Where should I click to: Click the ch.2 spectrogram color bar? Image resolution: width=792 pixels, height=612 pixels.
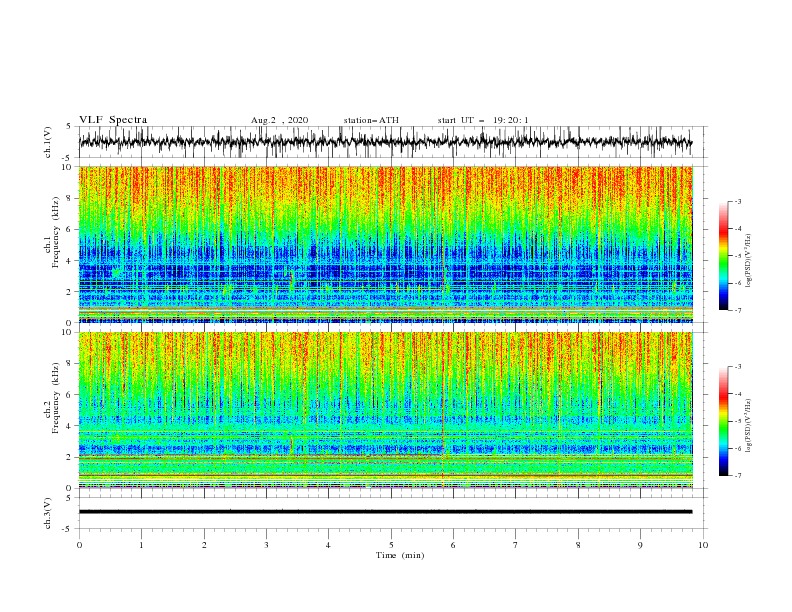723,421
